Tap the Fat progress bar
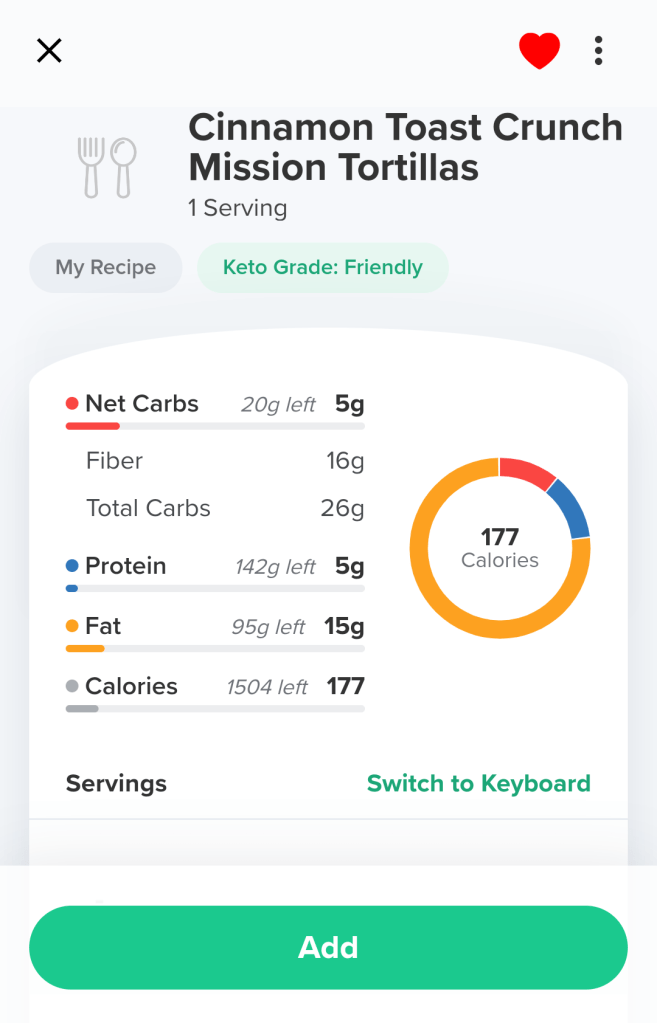This screenshot has height=1023, width=657. (x=215, y=648)
